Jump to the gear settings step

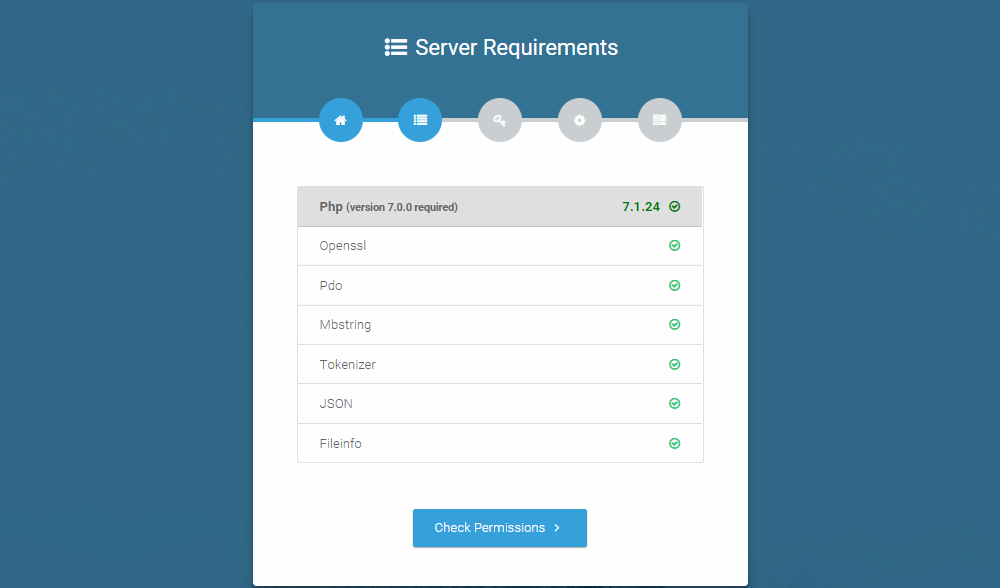[x=579, y=120]
